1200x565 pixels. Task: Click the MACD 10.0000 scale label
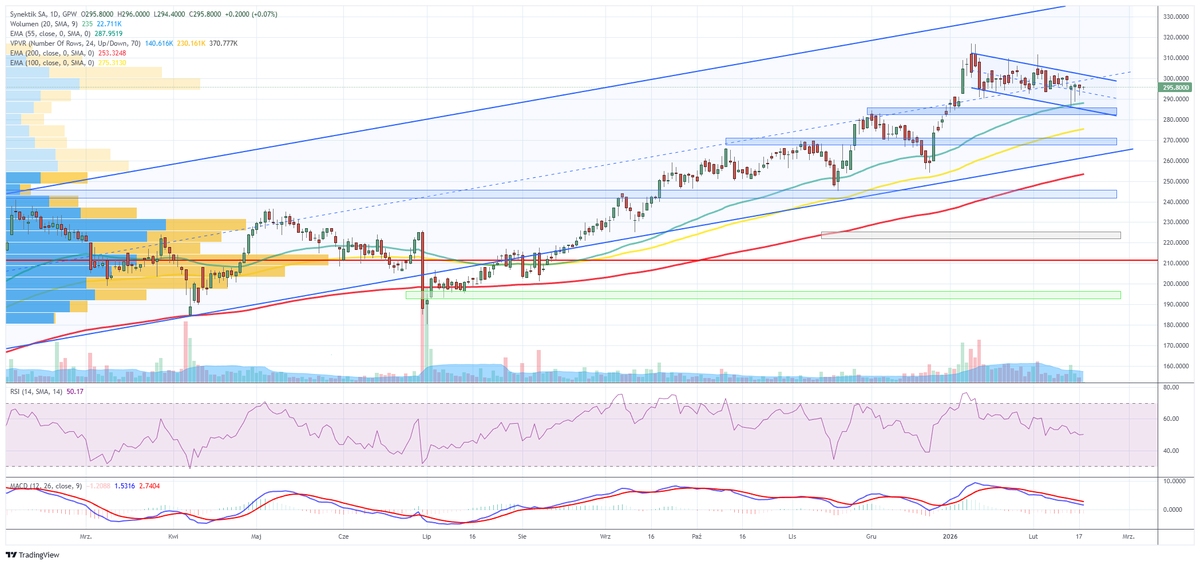point(1173,481)
